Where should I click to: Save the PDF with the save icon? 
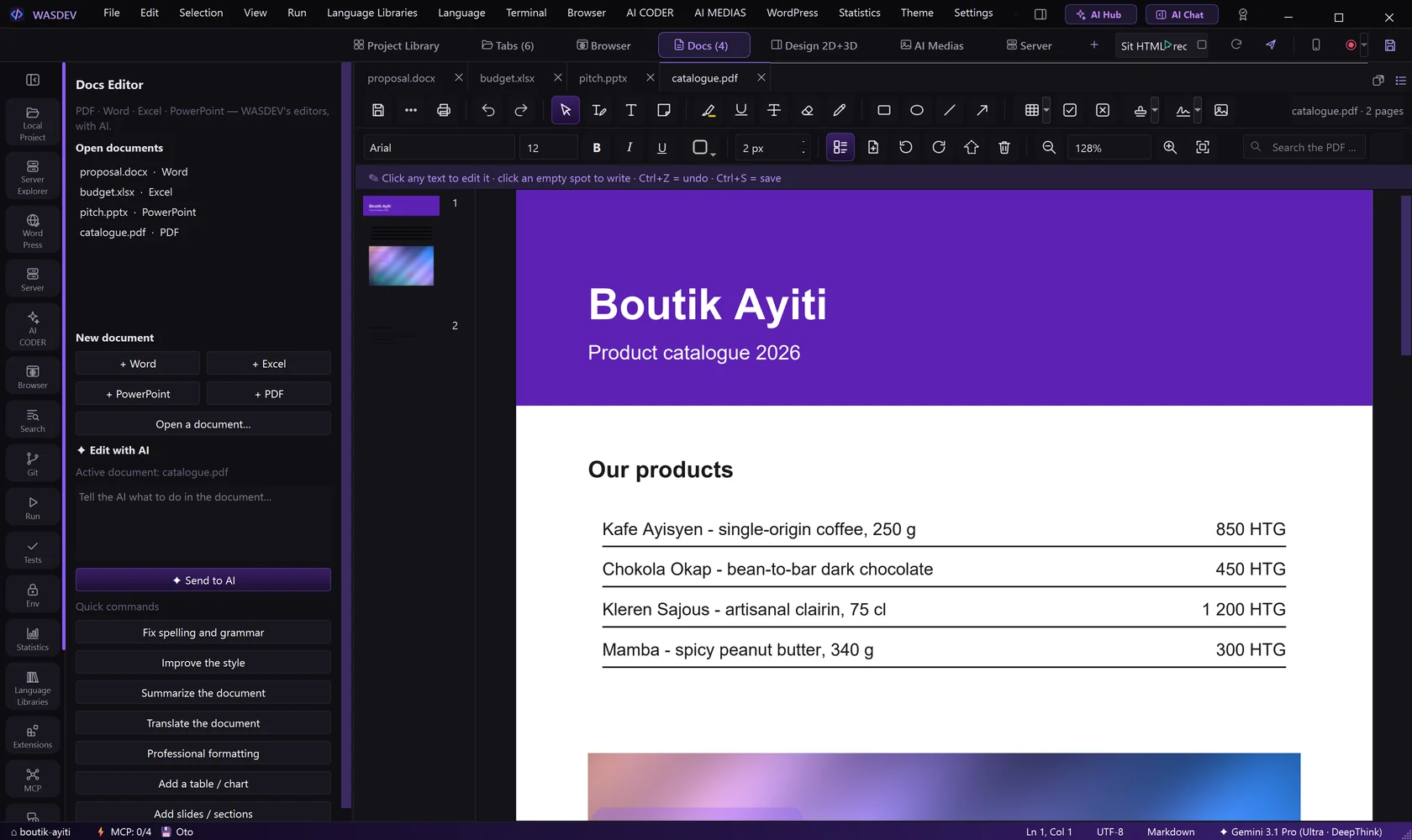click(378, 110)
